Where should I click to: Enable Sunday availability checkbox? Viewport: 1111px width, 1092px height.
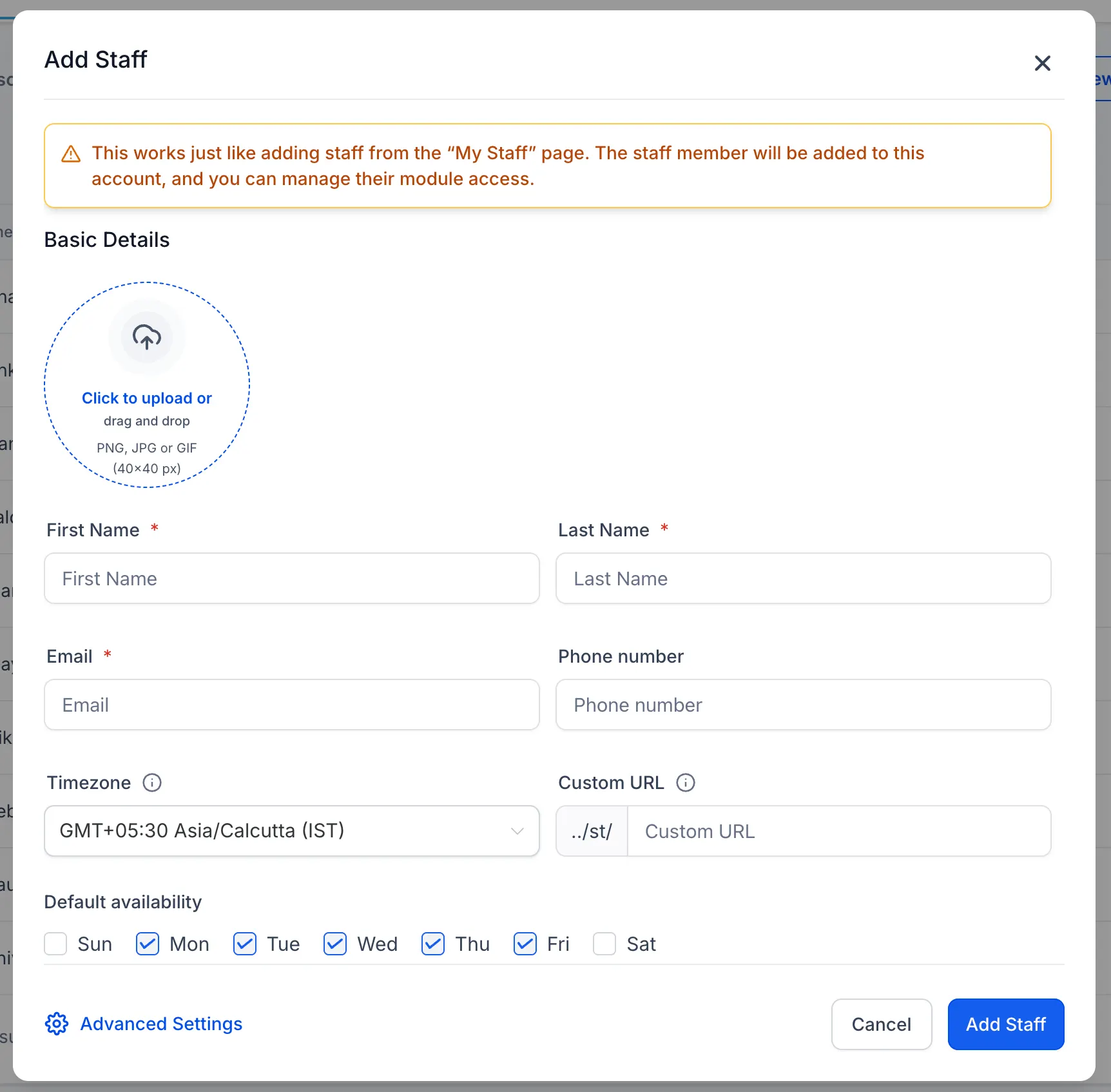click(55, 944)
